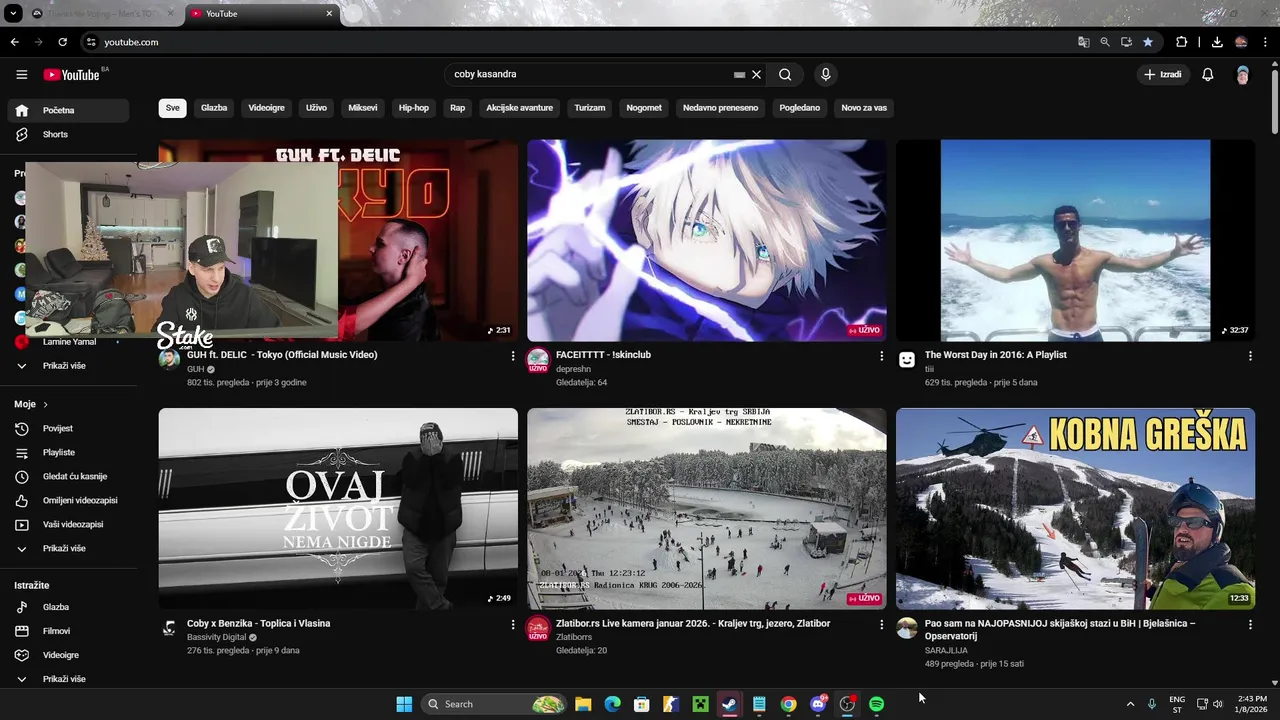Click the Izradi create button

1163,74
